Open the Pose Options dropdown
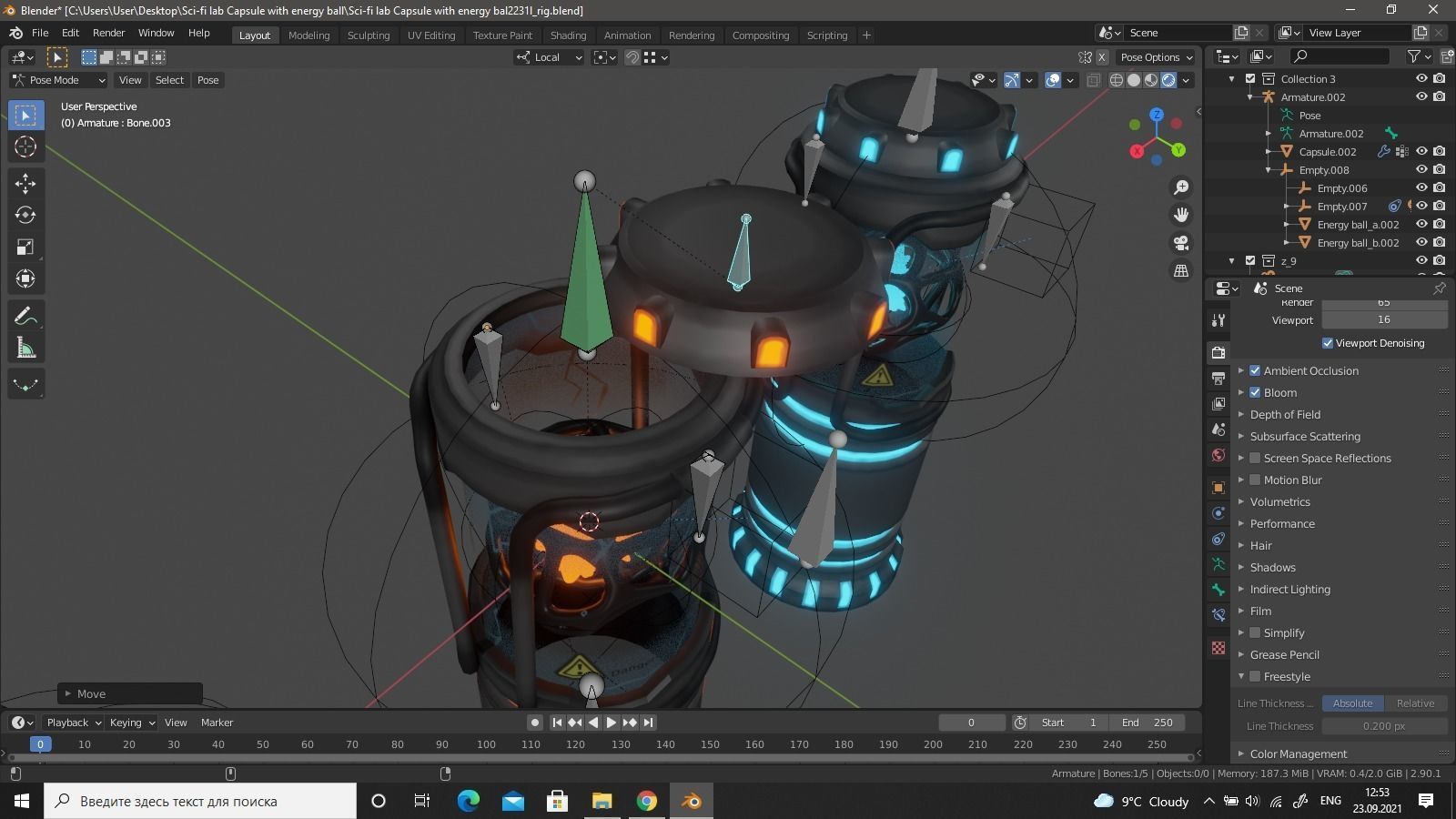 pos(1156,57)
